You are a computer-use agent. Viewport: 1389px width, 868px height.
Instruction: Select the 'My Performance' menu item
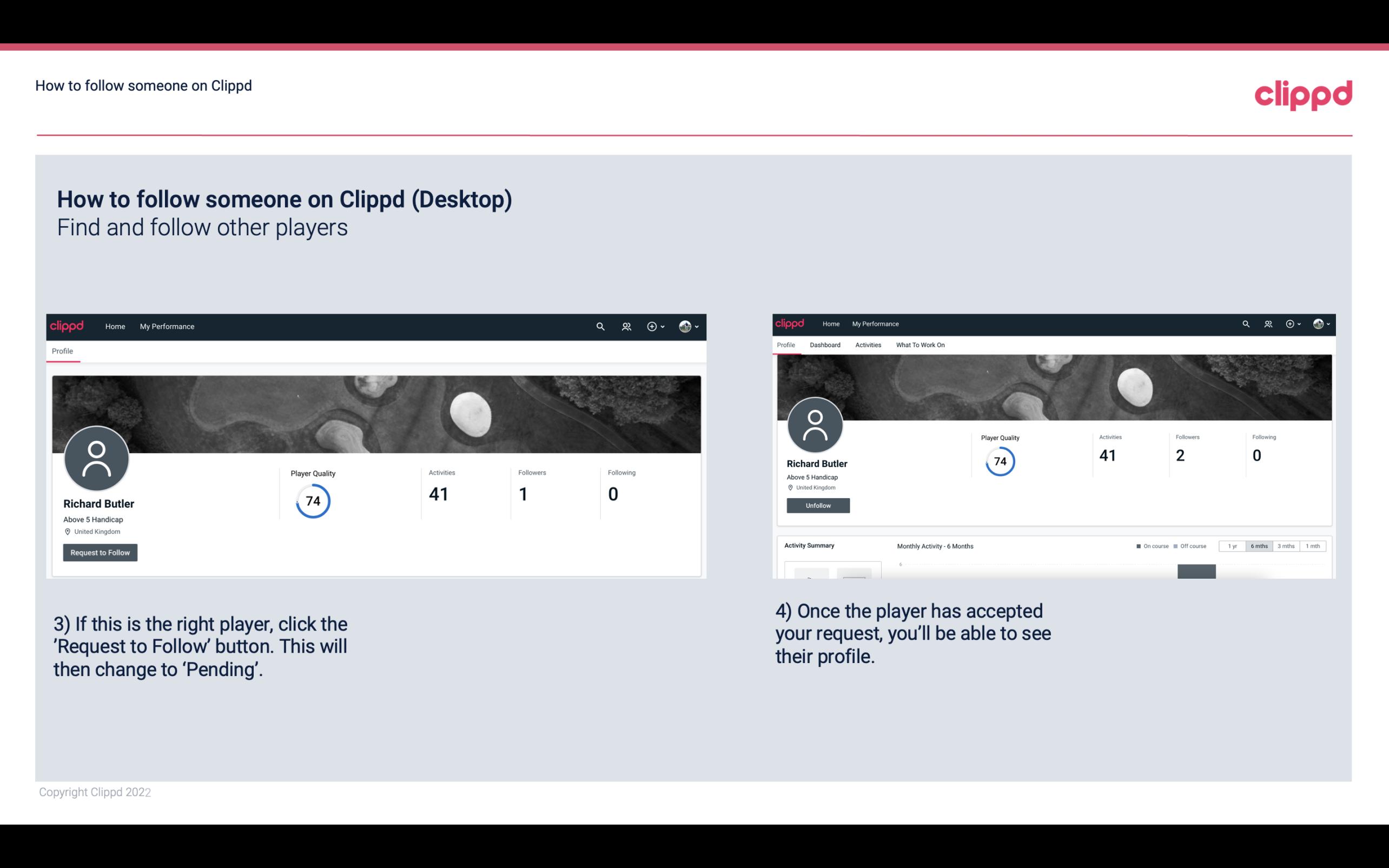coord(167,326)
